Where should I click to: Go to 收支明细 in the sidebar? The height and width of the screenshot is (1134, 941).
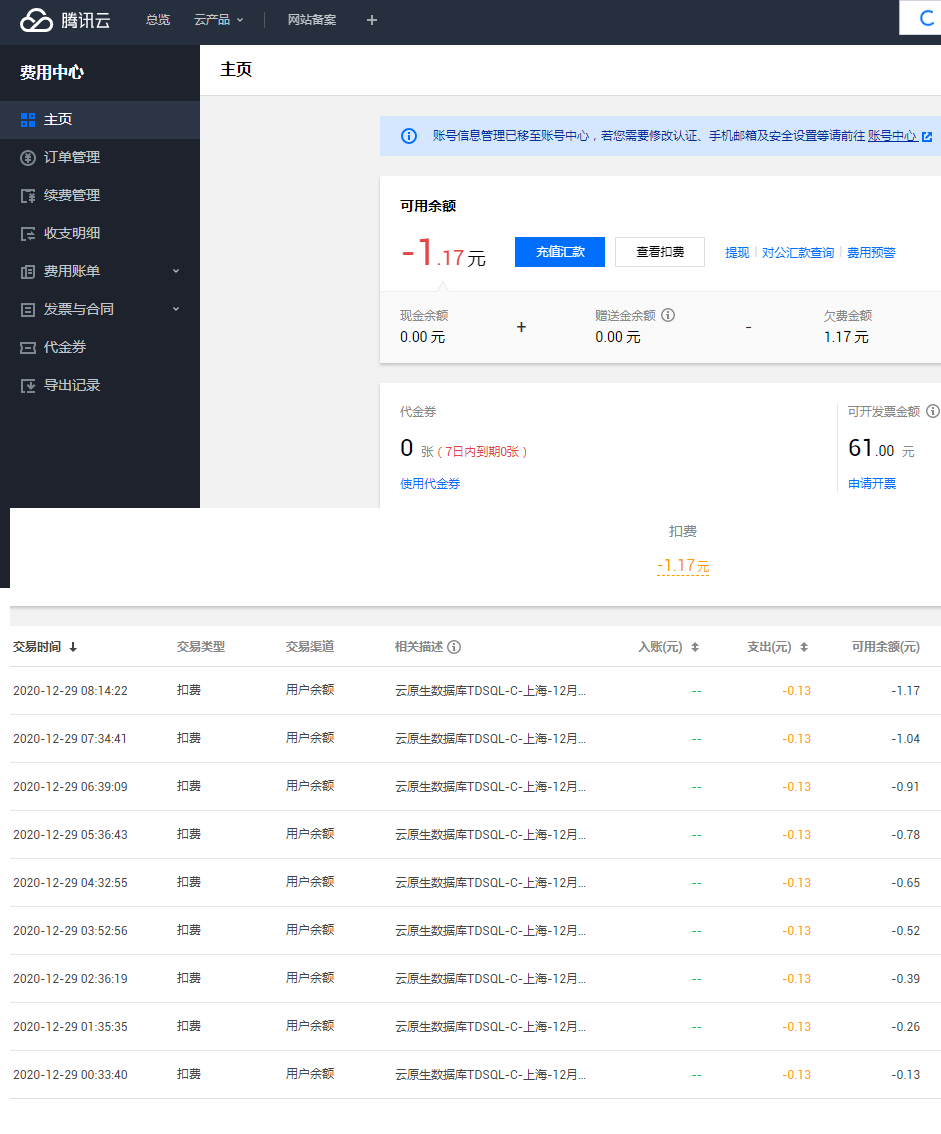pos(71,233)
